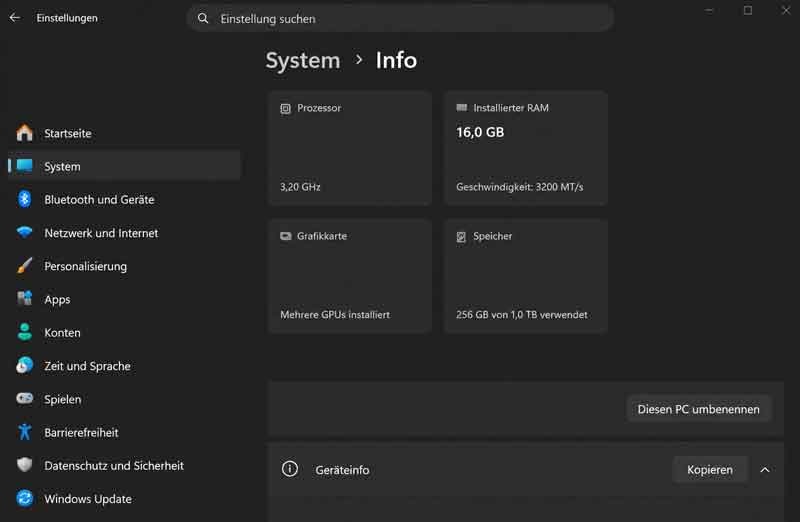Go to Personalisierung settings
800x522 pixels.
pyautogui.click(x=124, y=266)
